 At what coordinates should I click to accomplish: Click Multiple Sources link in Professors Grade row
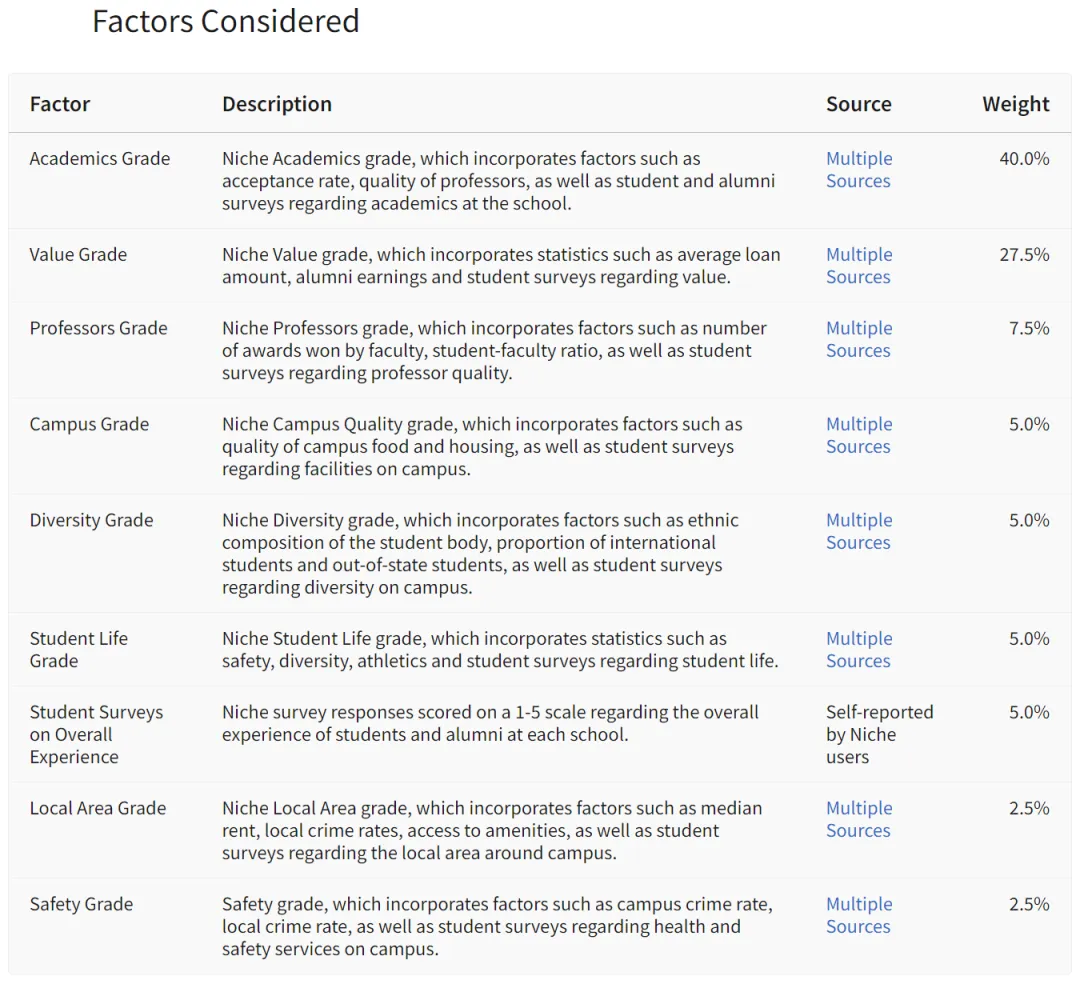[x=858, y=340]
